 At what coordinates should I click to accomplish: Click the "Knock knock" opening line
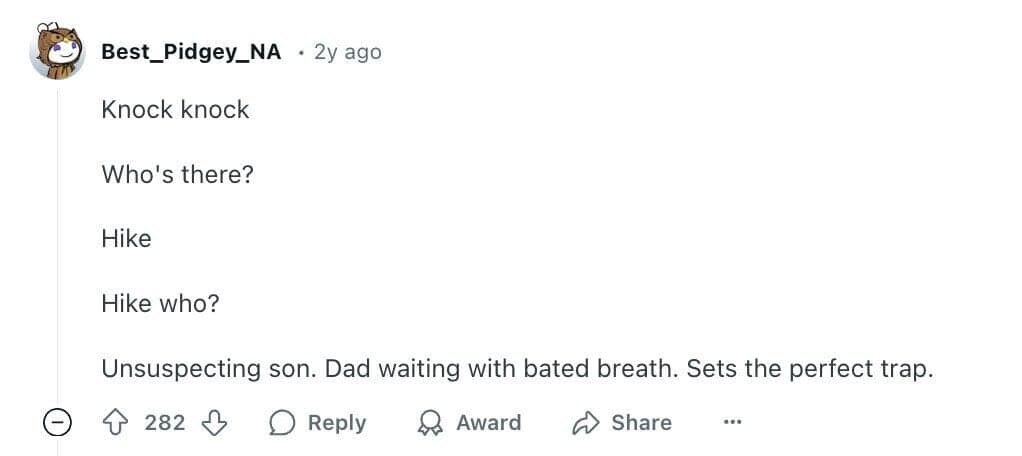(x=175, y=109)
